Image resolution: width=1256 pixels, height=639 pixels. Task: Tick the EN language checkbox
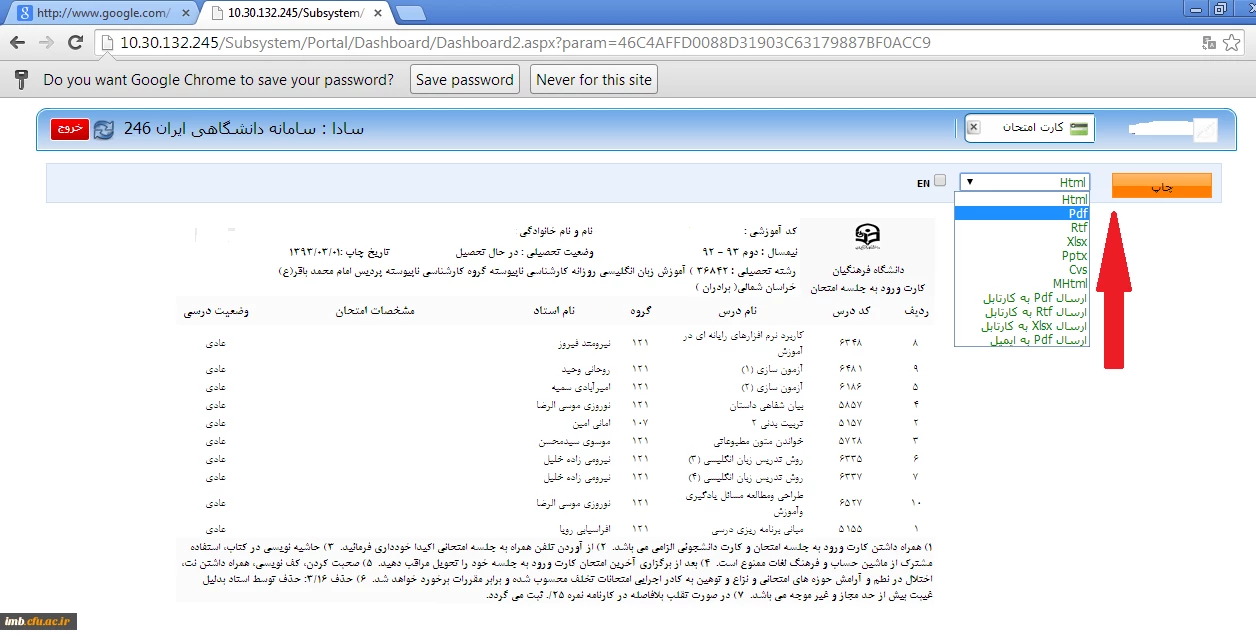tap(939, 182)
